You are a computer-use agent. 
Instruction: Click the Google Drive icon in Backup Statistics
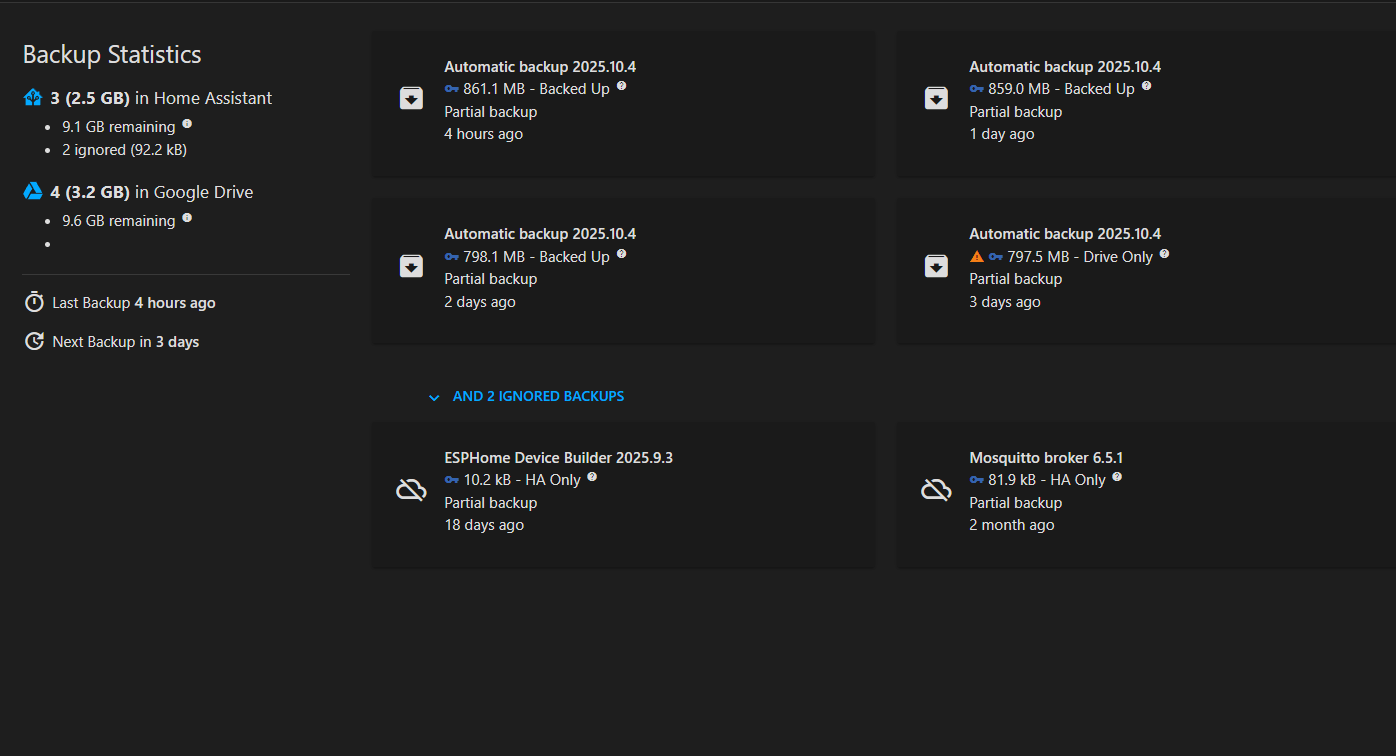tap(33, 192)
